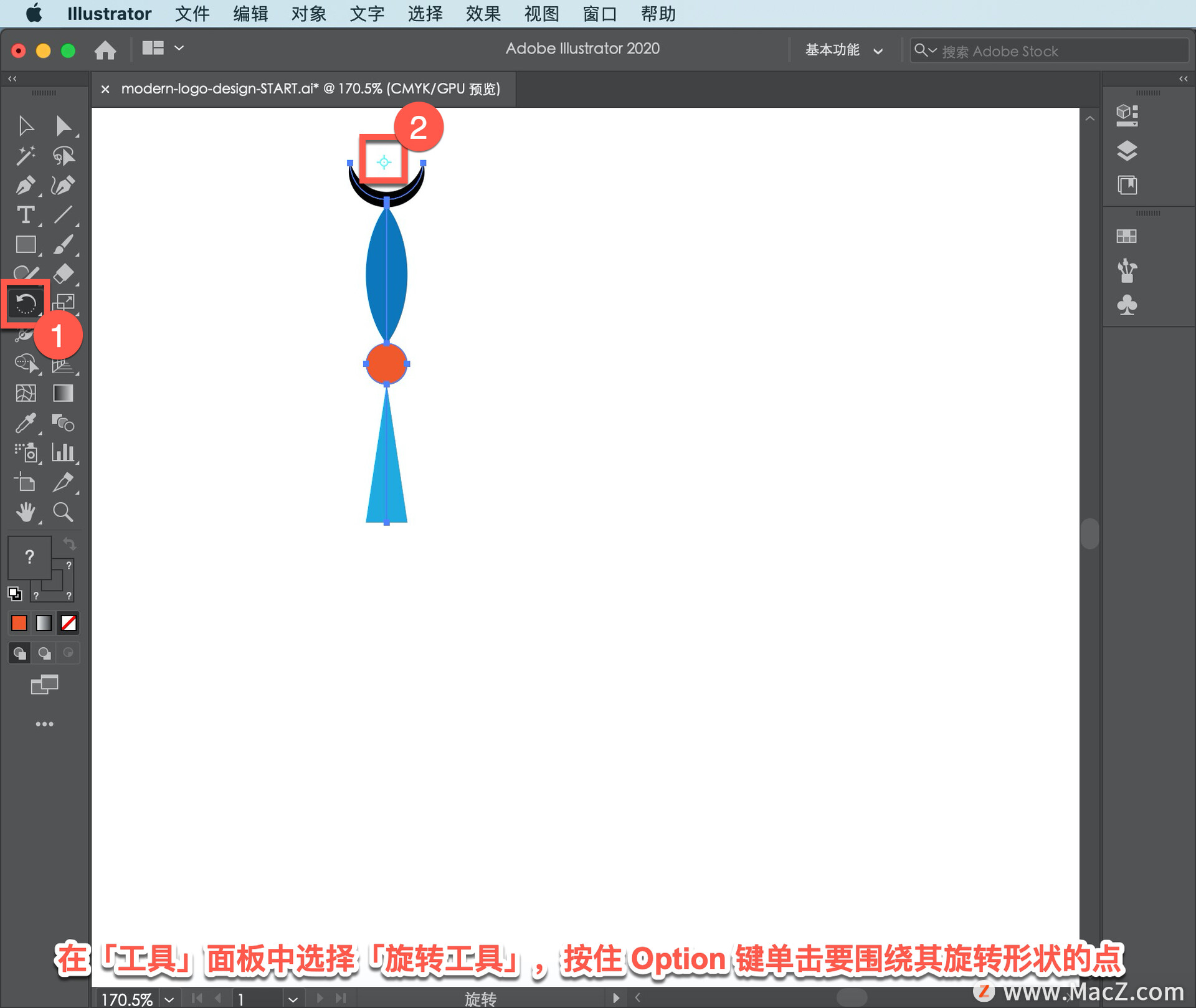The image size is (1196, 1008).
Task: Select the Selection tool
Action: click(x=26, y=126)
